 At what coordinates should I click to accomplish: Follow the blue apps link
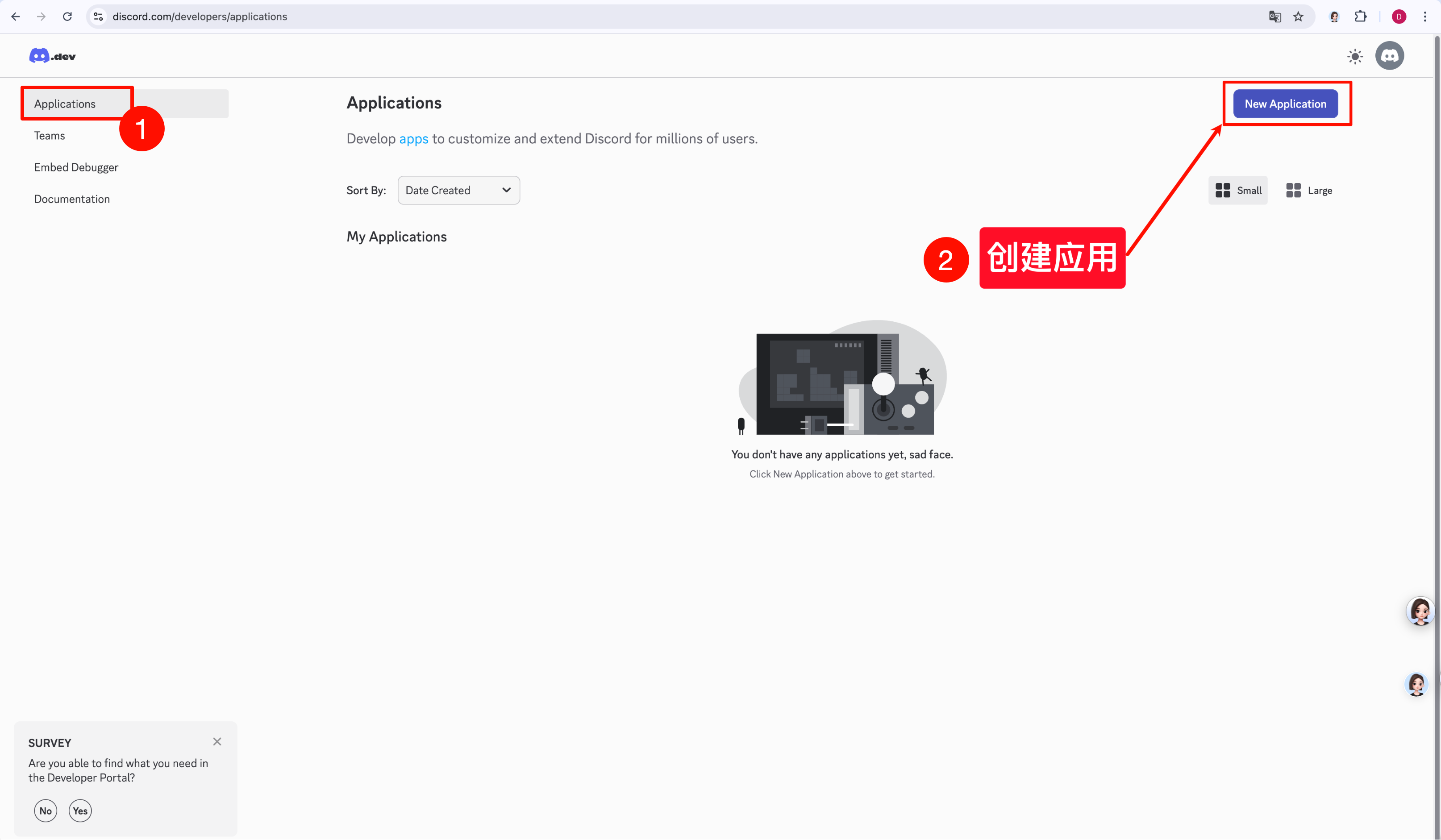tap(413, 139)
